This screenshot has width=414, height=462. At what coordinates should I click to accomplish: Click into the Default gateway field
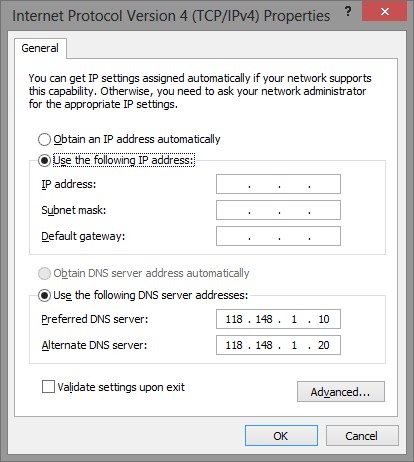coord(278,236)
